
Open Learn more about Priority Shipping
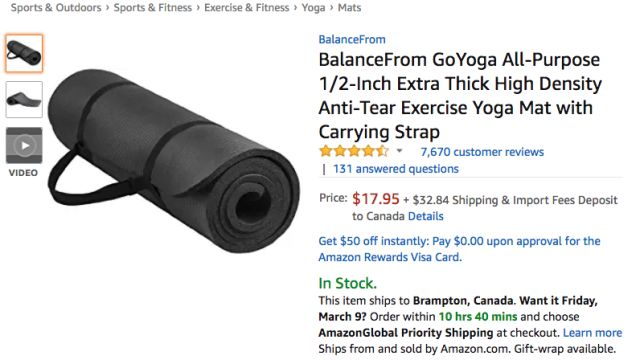click(592, 333)
